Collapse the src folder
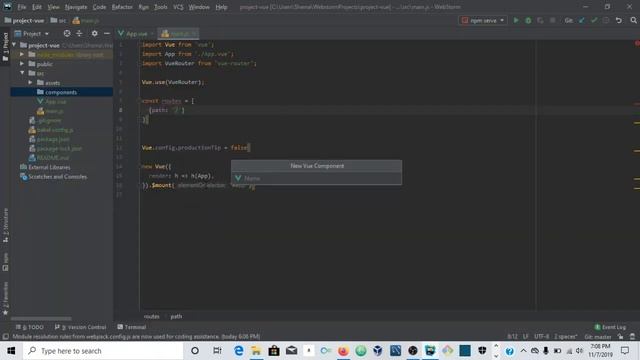The width and height of the screenshot is (640, 360). click(22, 73)
